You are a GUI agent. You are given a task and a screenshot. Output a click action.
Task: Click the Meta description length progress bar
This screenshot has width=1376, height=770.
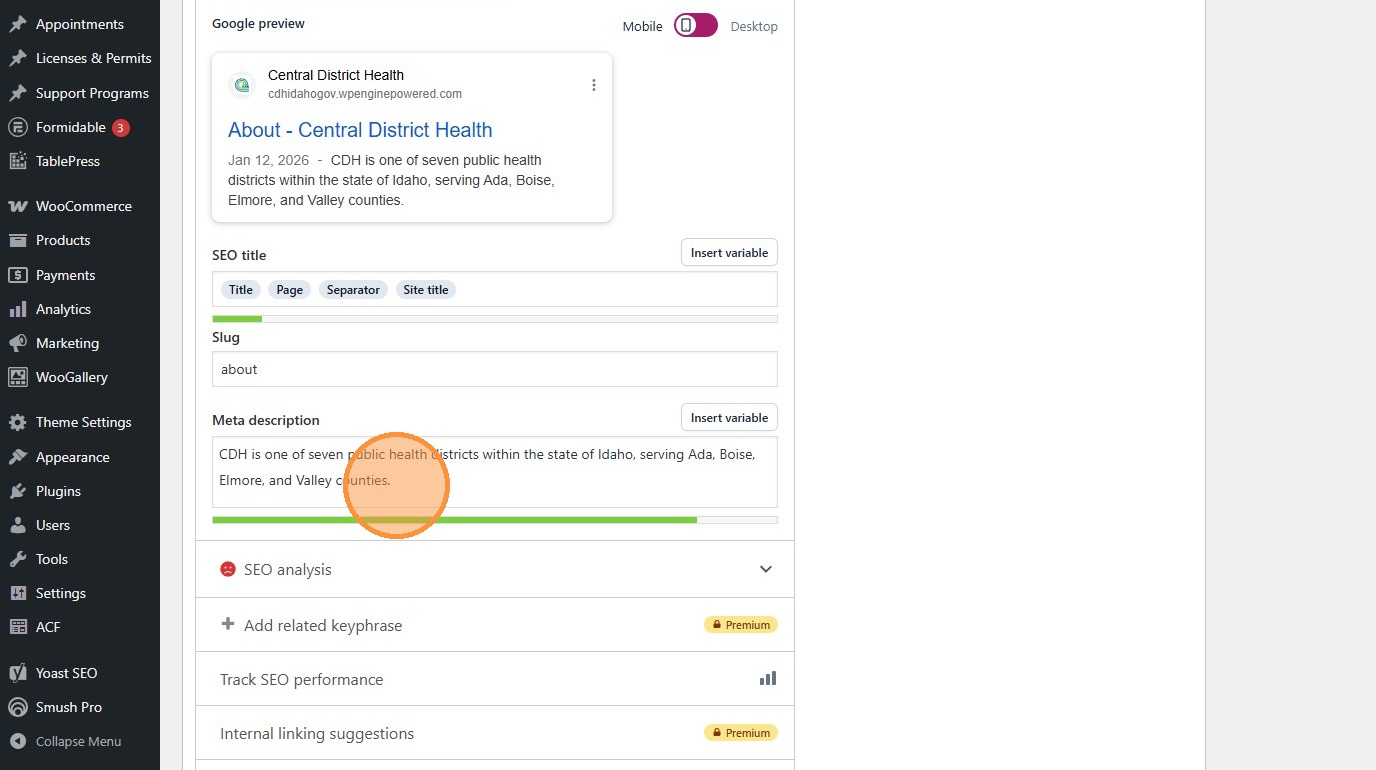click(495, 520)
